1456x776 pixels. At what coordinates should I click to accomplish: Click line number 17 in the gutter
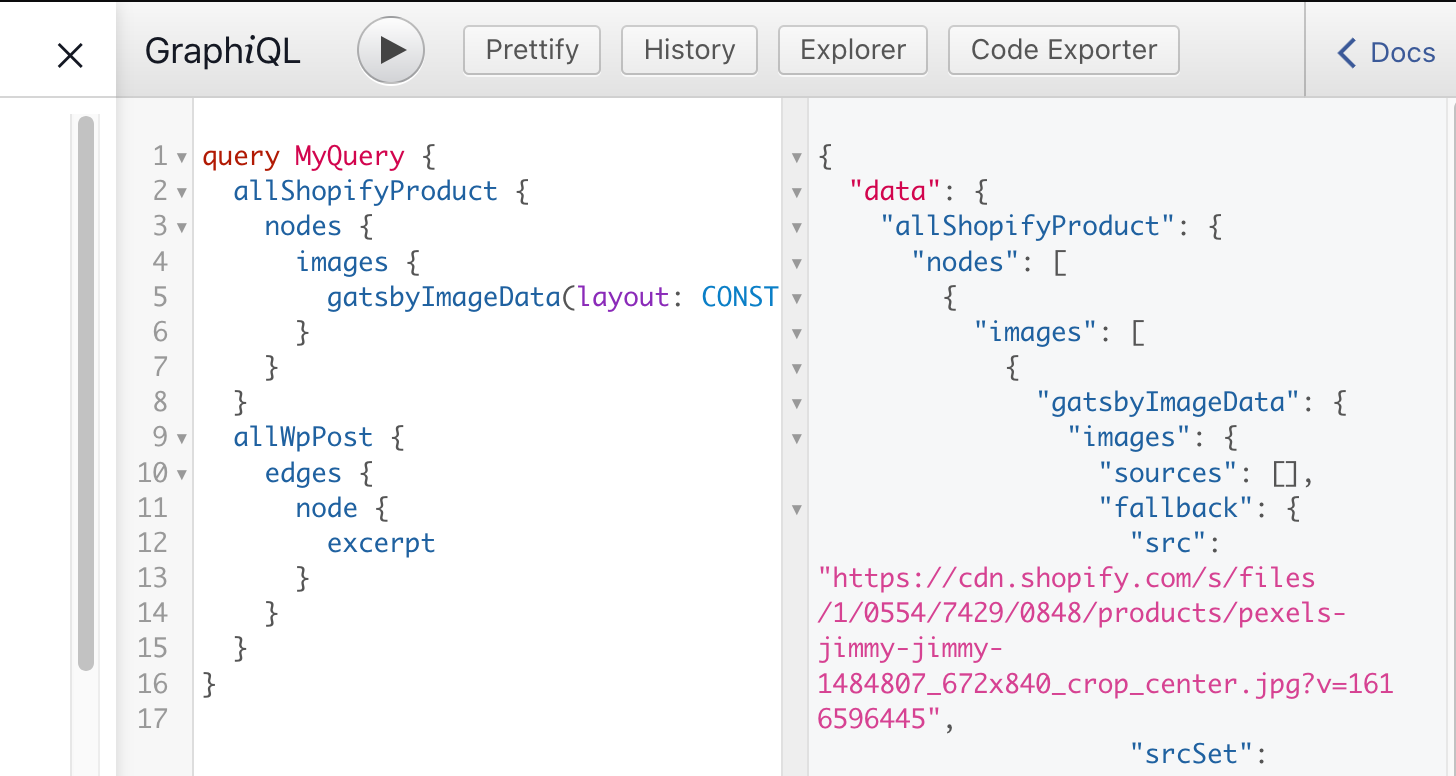[153, 718]
